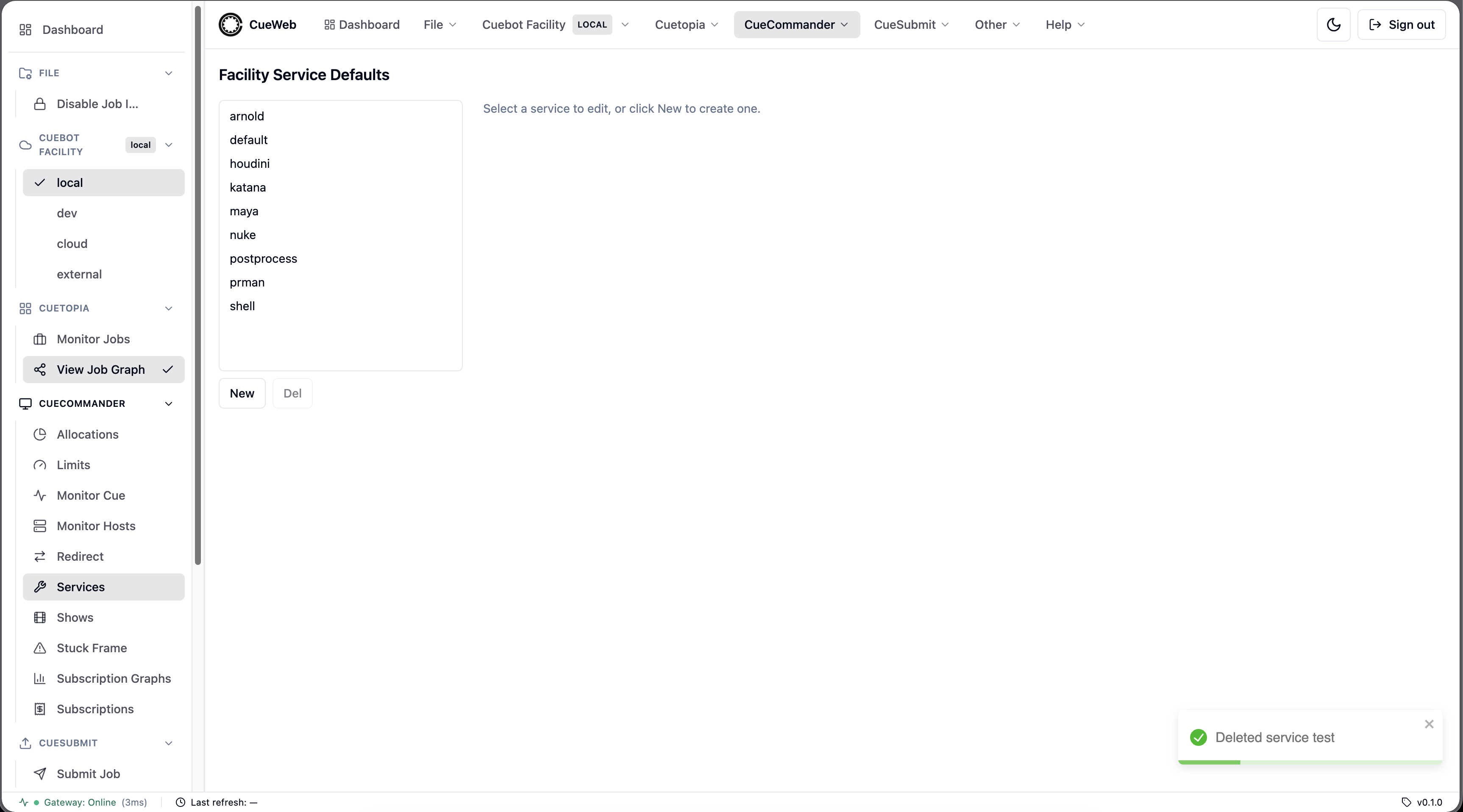
Task: Select the default service
Action: 340,140
